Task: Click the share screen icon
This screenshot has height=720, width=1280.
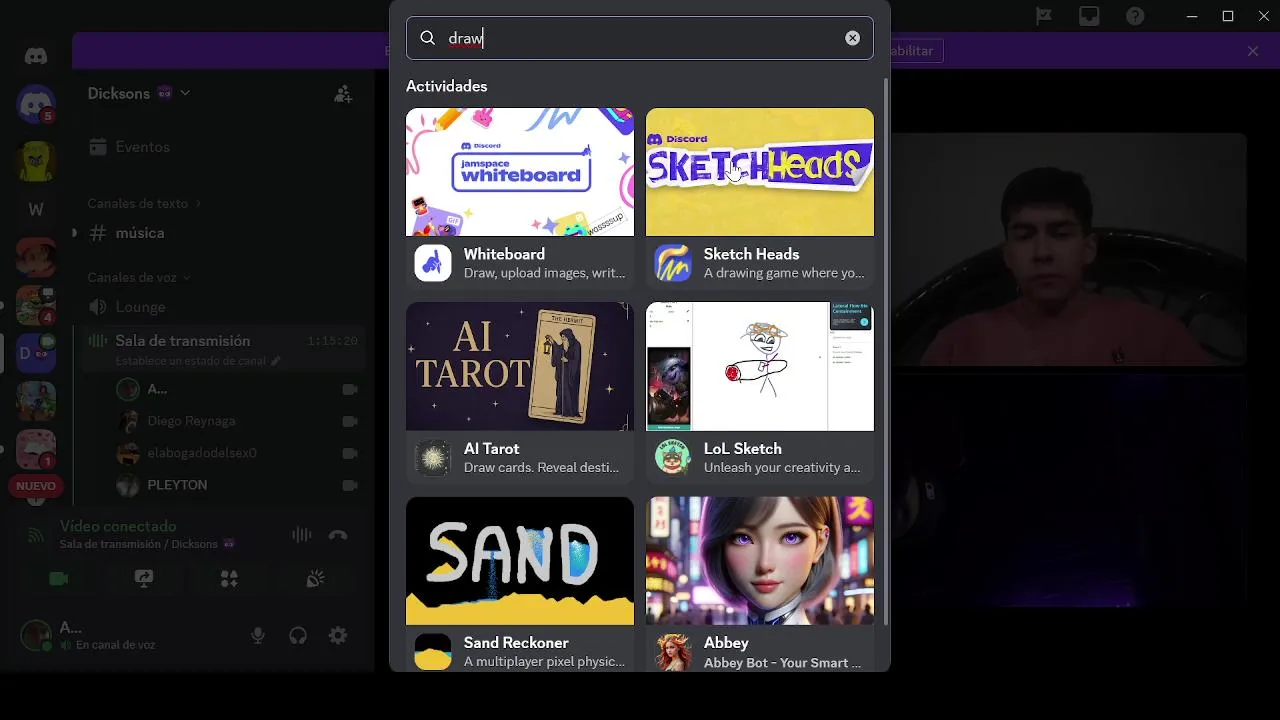Action: pyautogui.click(x=144, y=579)
